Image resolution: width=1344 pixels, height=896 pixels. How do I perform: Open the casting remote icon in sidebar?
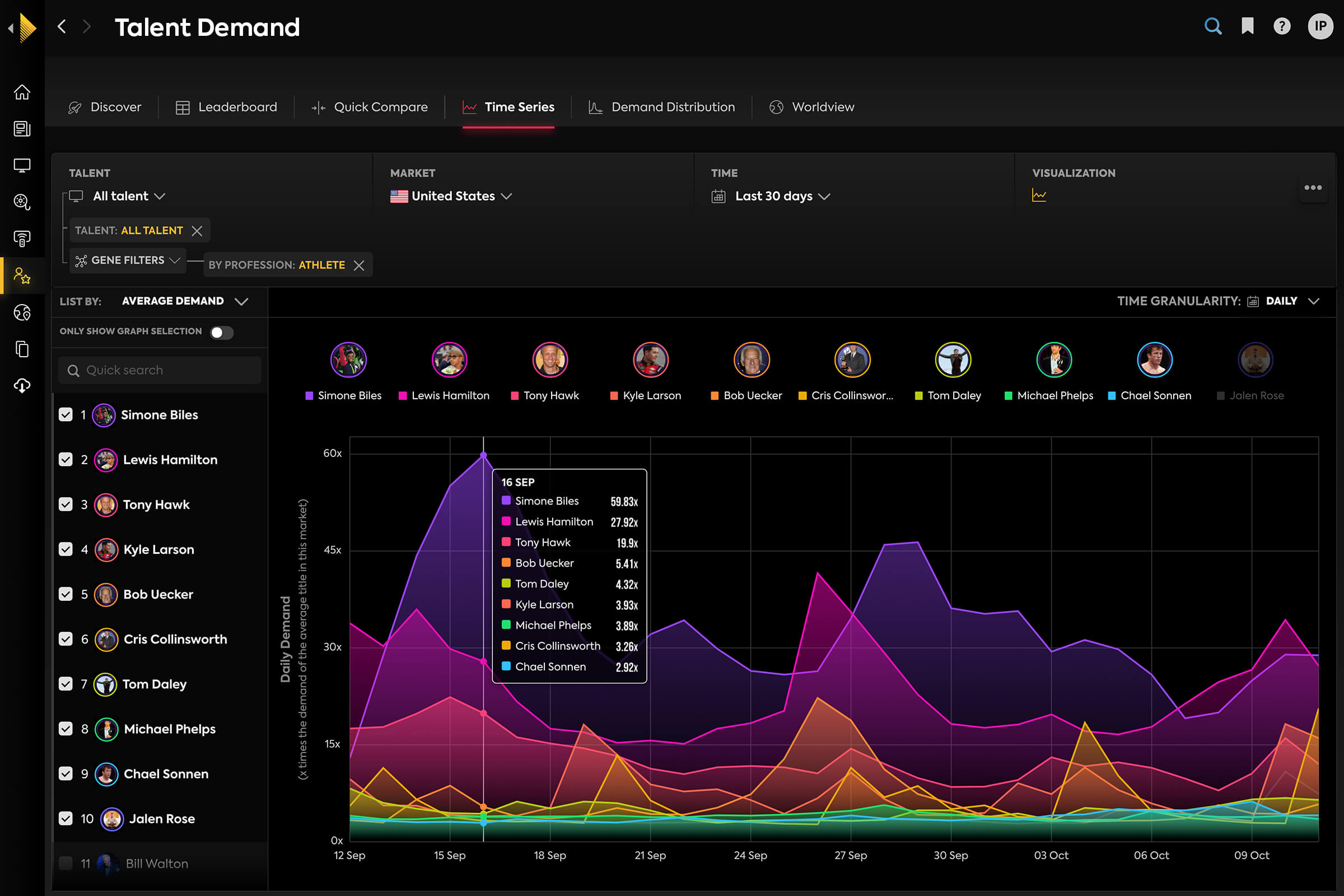(x=22, y=239)
